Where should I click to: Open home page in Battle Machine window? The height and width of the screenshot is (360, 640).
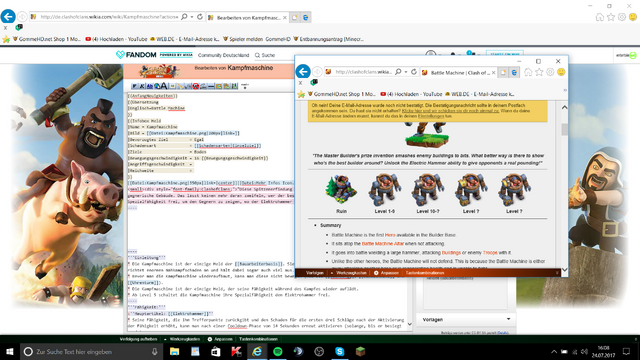tap(528, 72)
